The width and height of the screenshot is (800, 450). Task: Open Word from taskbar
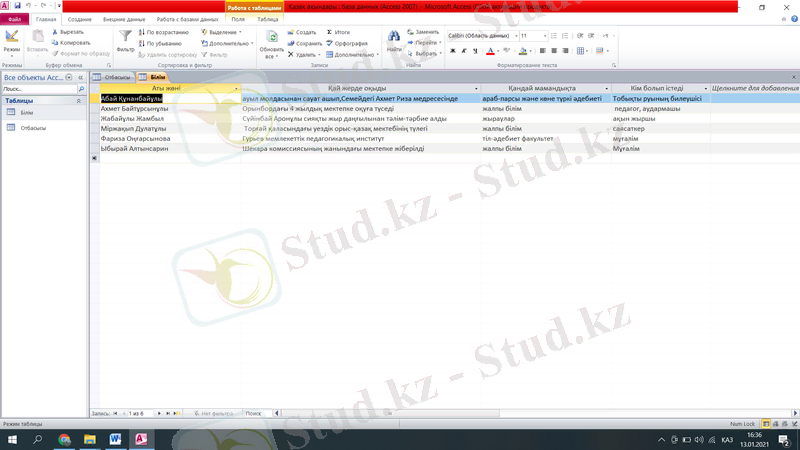[115, 439]
